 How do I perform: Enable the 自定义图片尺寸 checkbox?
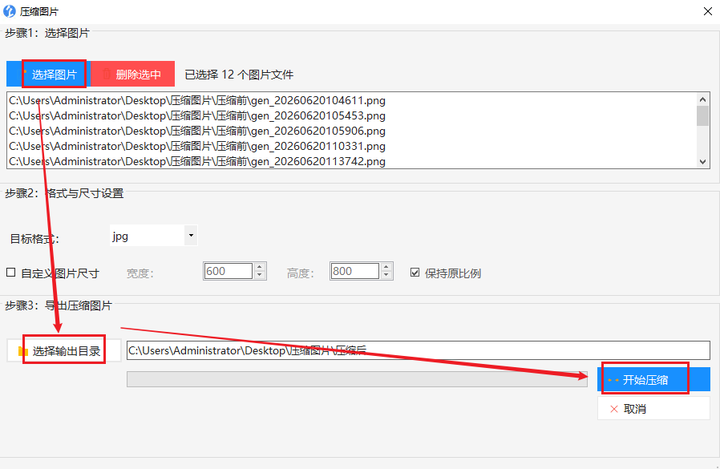pos(11,273)
